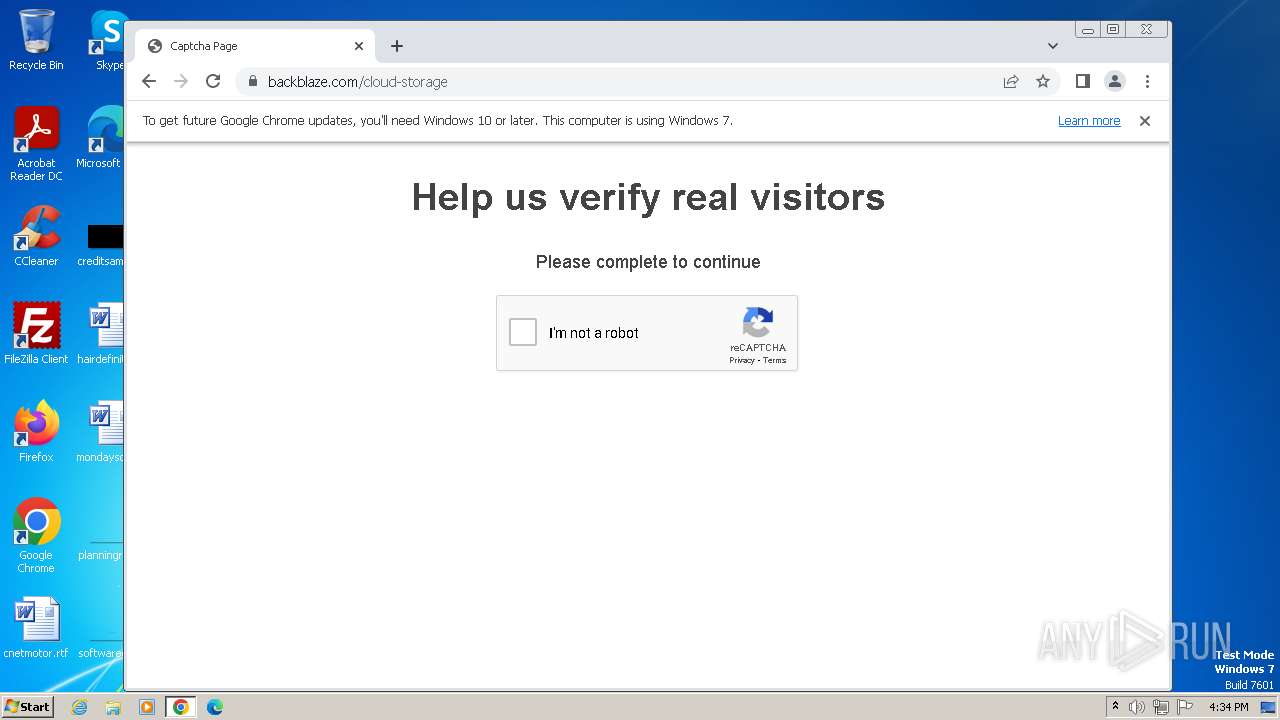Bookmark this page with the star icon

(x=1043, y=81)
